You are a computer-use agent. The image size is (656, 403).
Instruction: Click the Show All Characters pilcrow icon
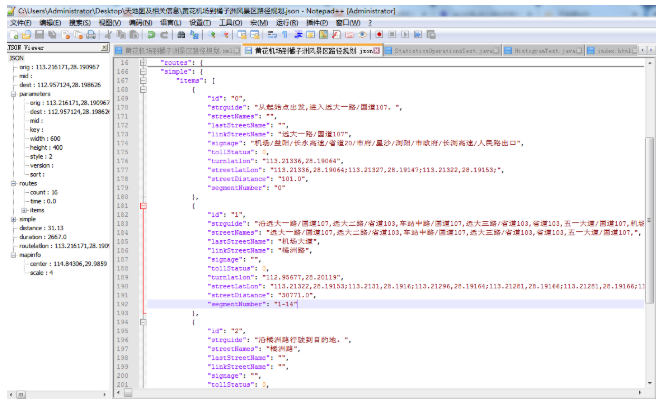pos(286,34)
